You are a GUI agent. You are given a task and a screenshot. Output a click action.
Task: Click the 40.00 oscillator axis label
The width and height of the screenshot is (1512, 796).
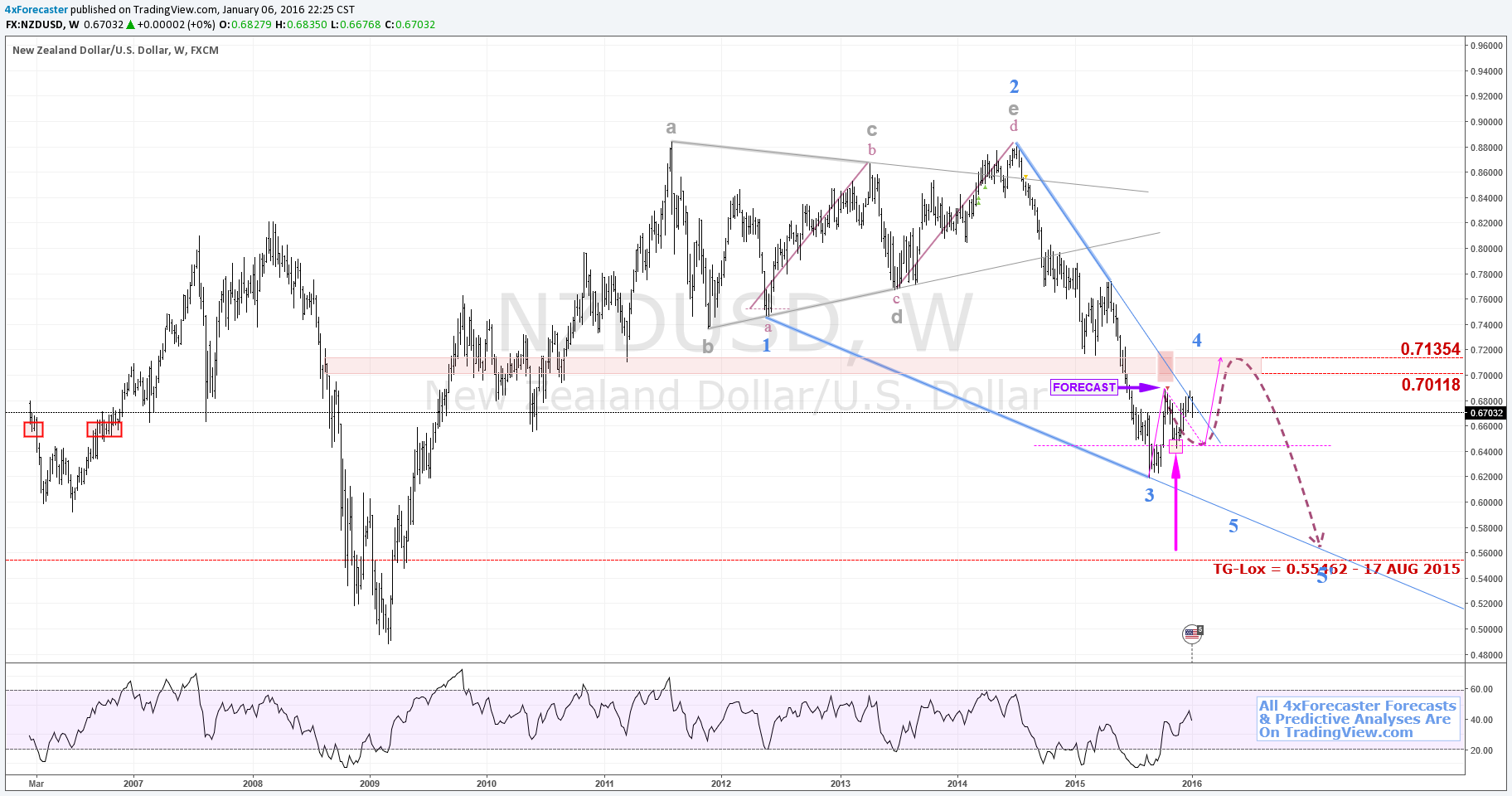click(1482, 721)
